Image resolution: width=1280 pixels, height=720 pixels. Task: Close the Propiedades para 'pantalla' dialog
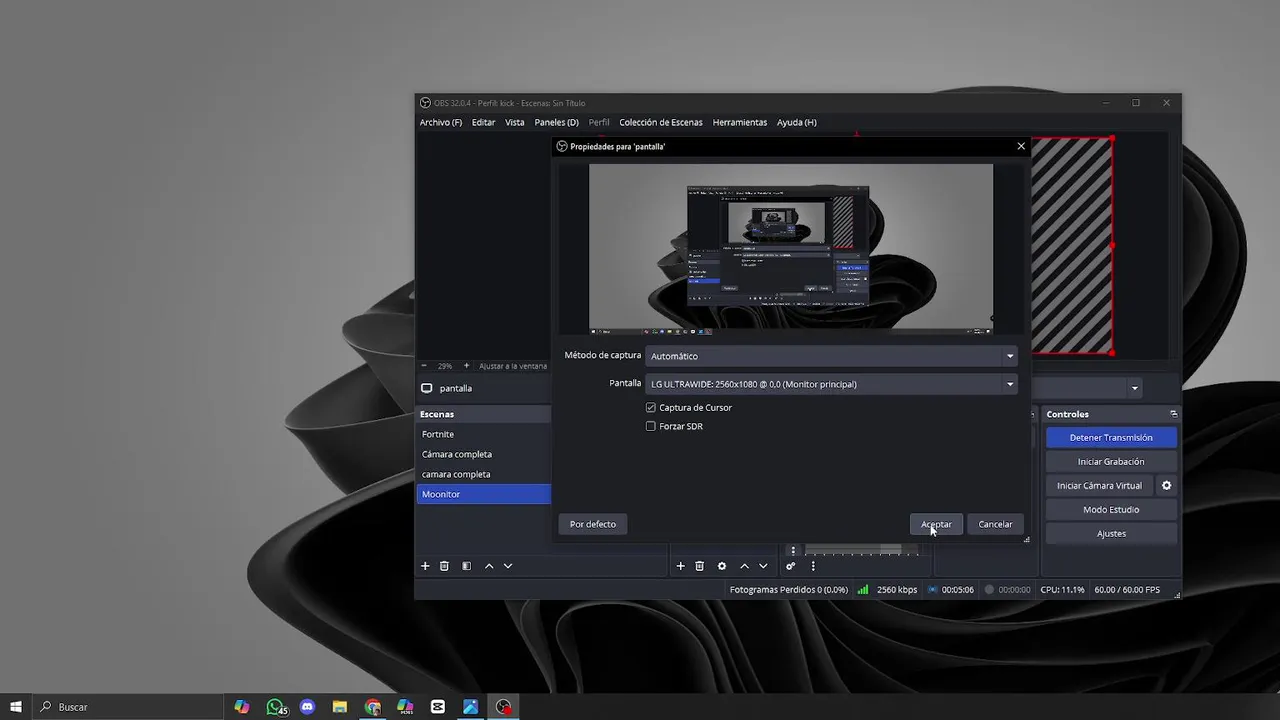point(1021,146)
